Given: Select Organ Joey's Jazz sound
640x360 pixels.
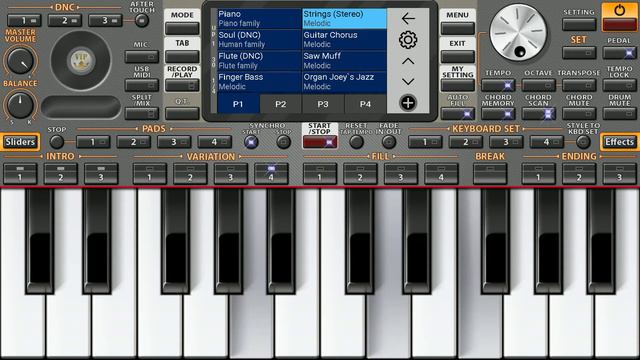Looking at the screenshot, I should pos(344,82).
